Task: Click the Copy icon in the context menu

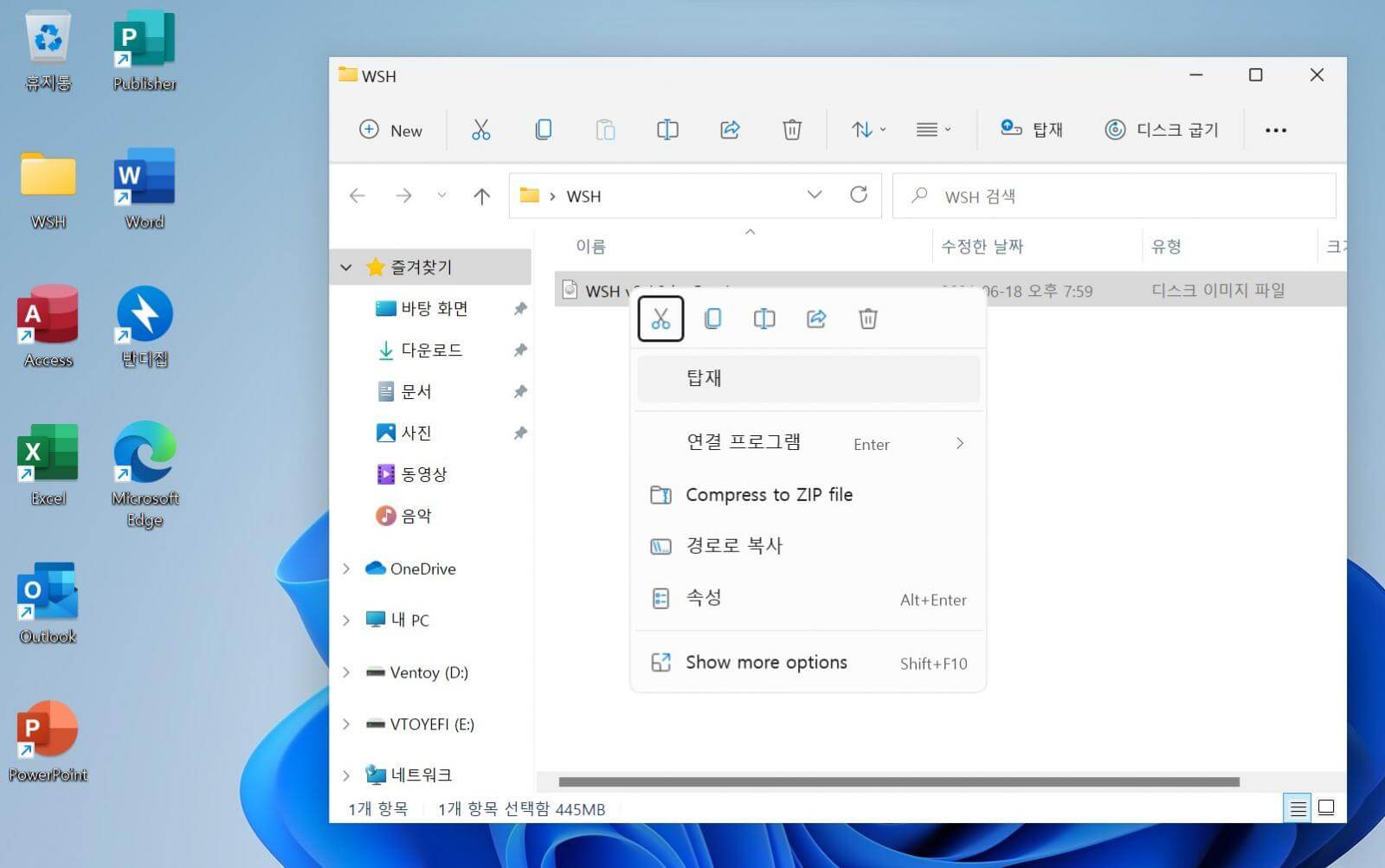Action: 712,318
